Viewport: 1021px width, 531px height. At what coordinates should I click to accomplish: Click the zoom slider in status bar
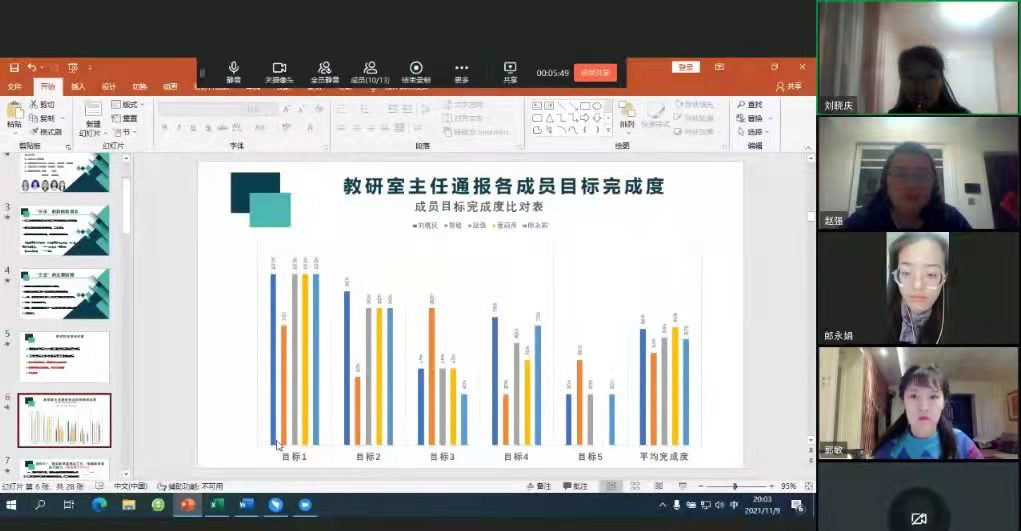pos(735,486)
